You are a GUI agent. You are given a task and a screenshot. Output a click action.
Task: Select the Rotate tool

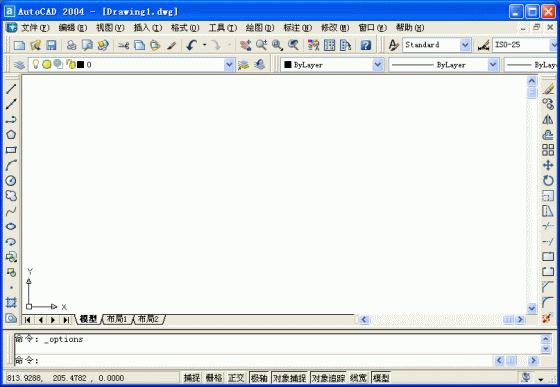(548, 181)
